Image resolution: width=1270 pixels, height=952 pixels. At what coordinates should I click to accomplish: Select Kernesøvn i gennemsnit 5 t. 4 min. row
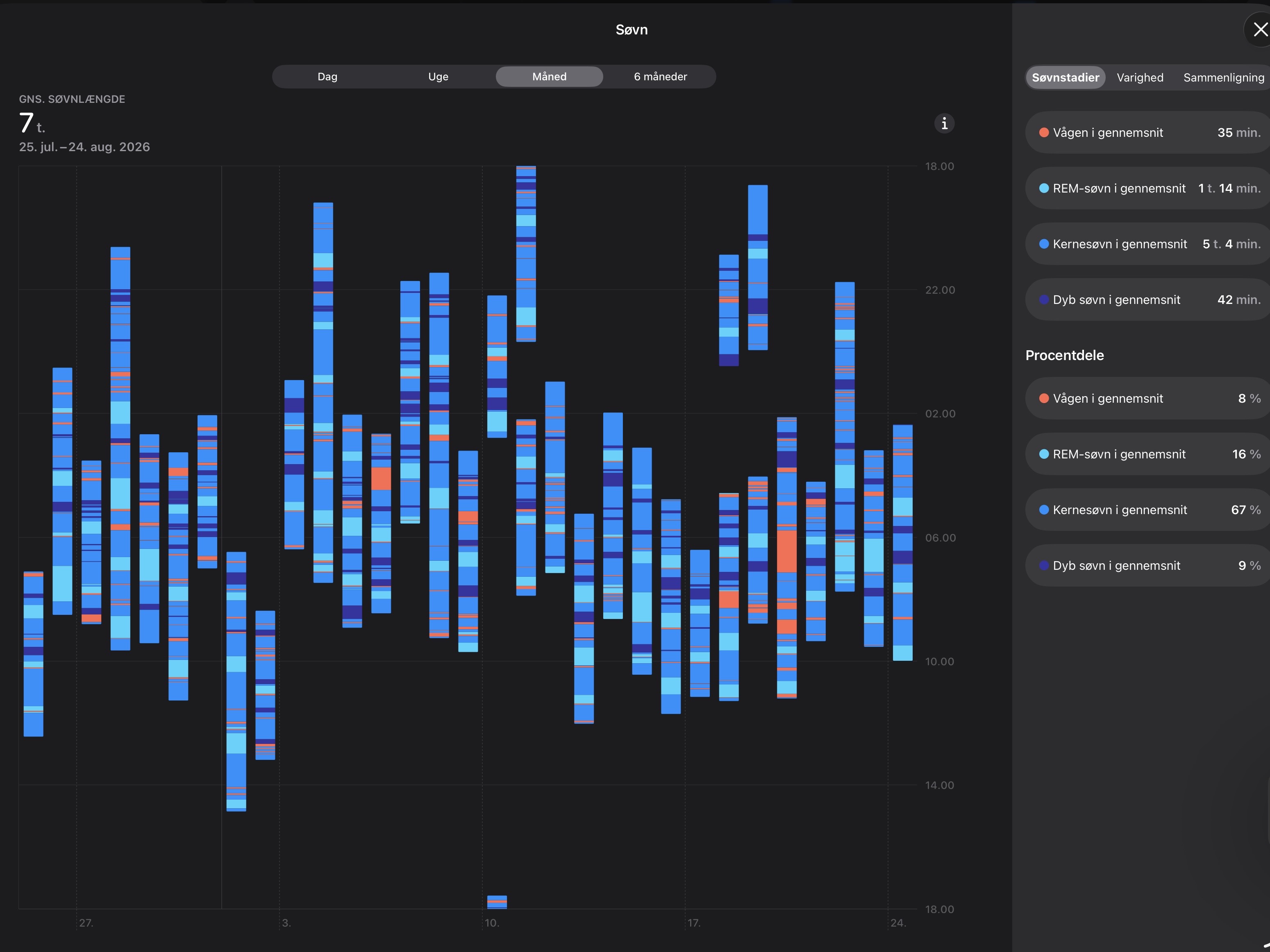pos(1148,244)
